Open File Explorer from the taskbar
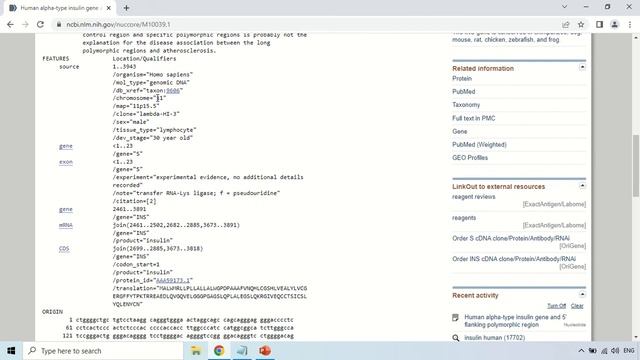This screenshot has width=640, height=360. click(196, 351)
